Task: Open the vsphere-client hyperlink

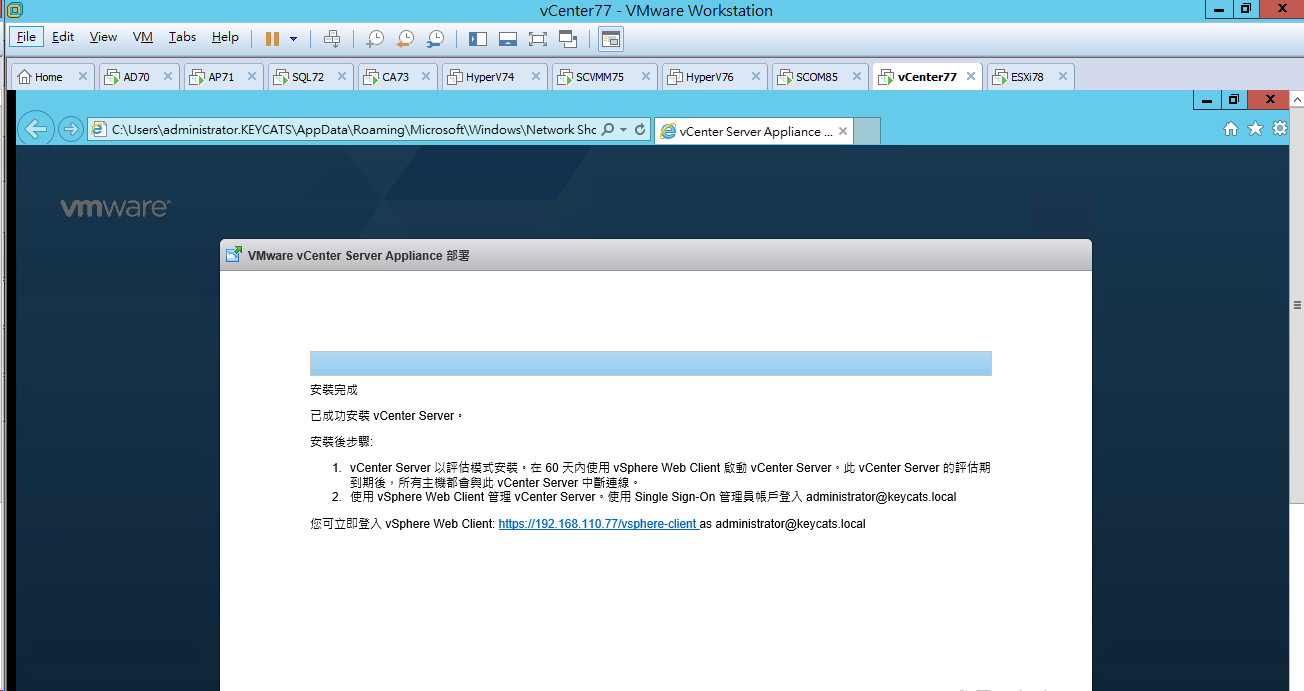Action: (x=598, y=524)
